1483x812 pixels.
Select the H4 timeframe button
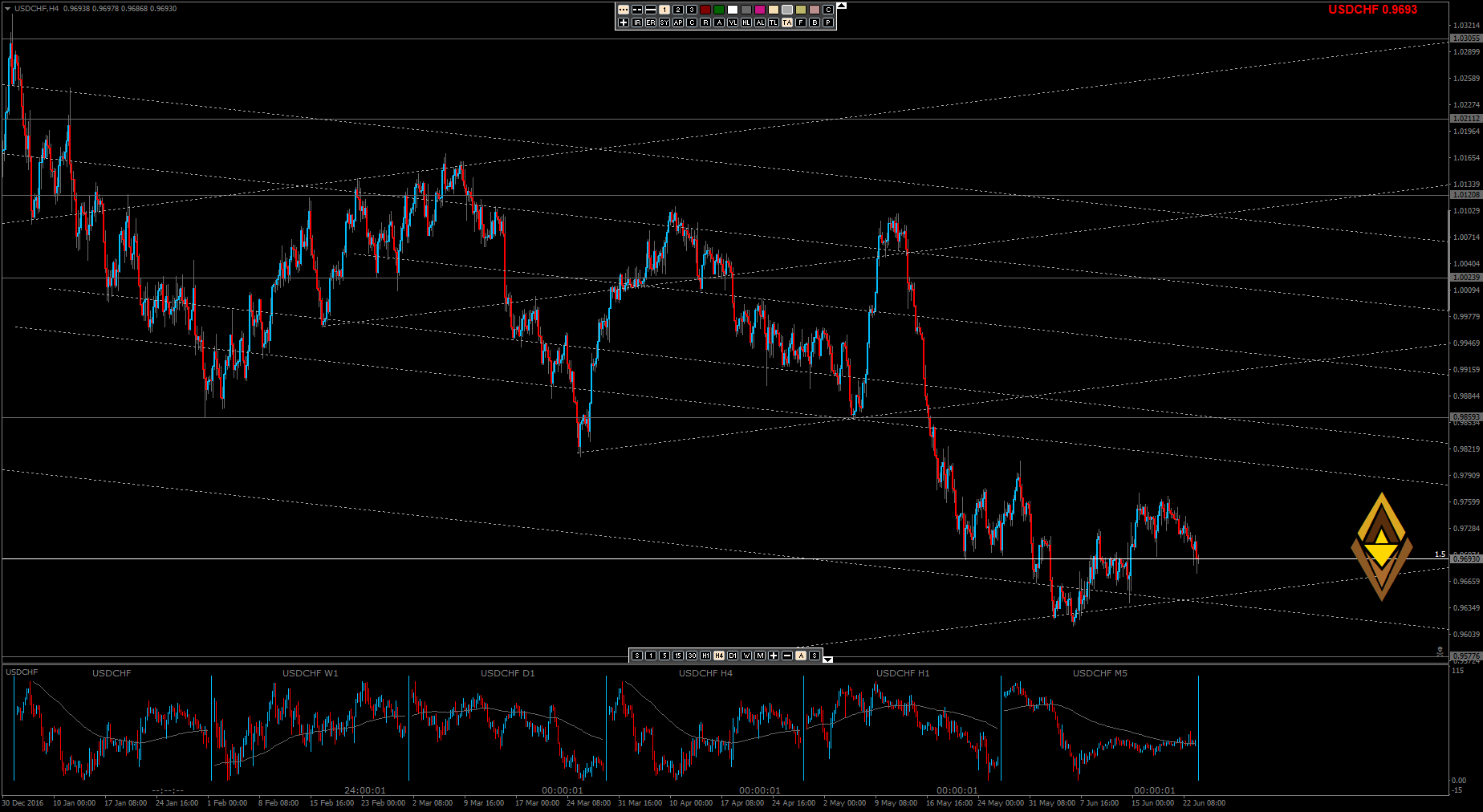[719, 656]
